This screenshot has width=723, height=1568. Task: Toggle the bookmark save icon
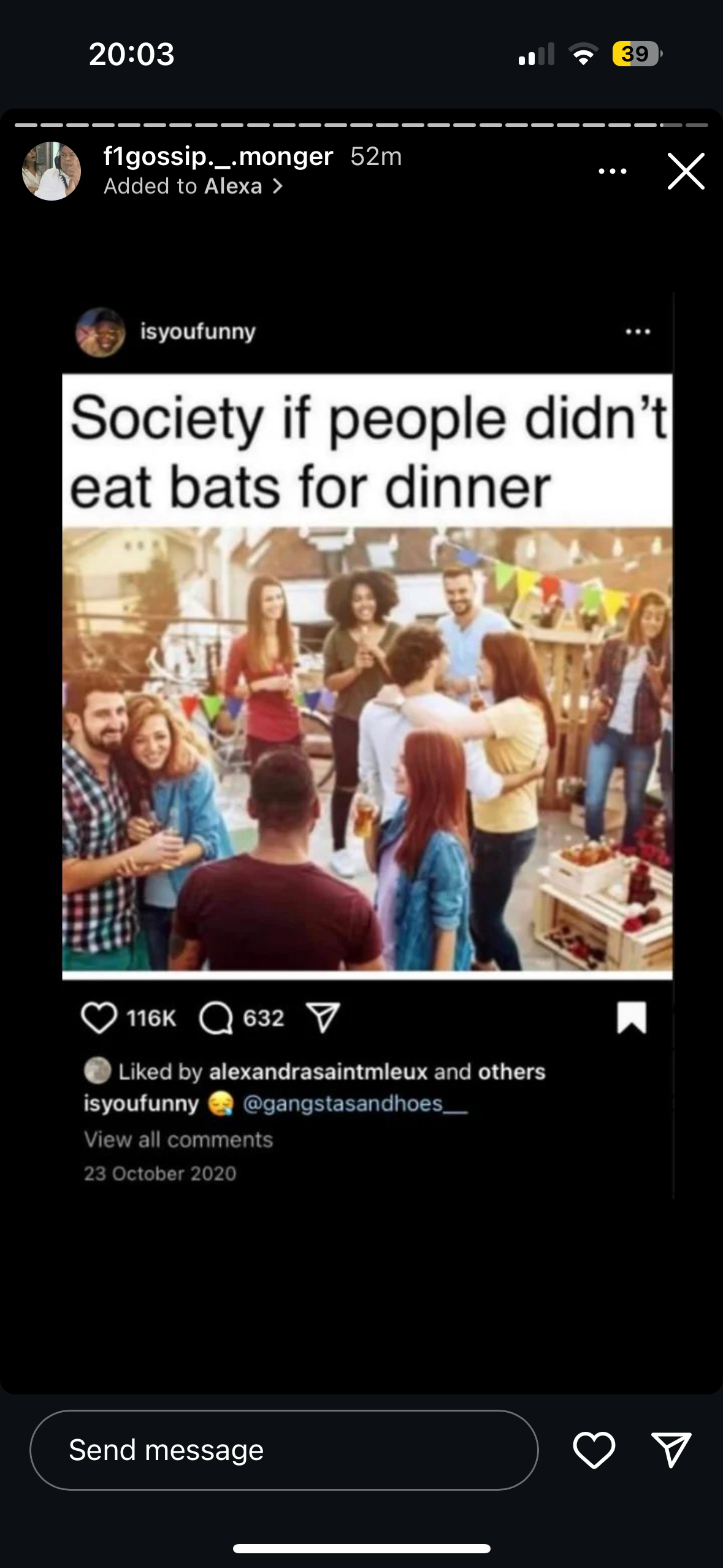pyautogui.click(x=632, y=1018)
